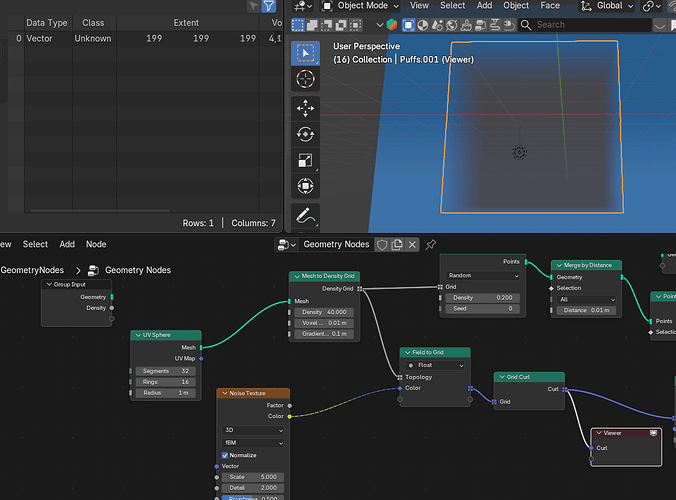Screen dimensions: 676x500
Task: Collapse the Viewer node
Action: click(599, 433)
